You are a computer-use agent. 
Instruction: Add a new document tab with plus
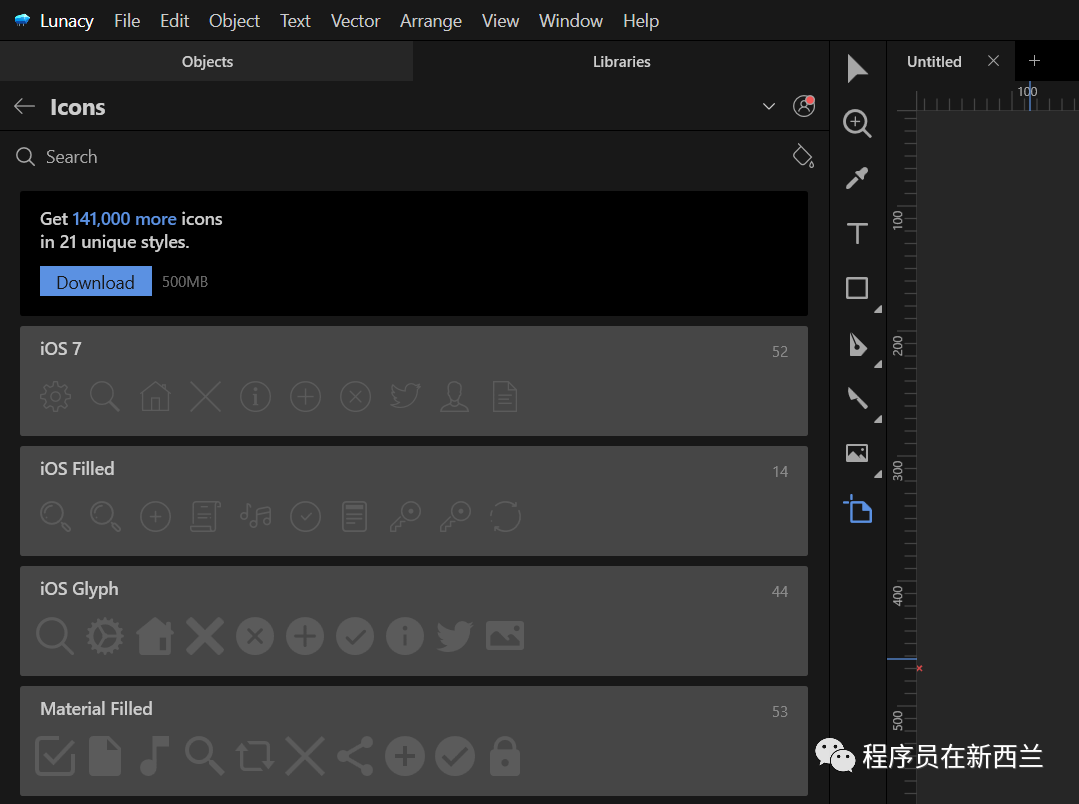(x=1035, y=61)
